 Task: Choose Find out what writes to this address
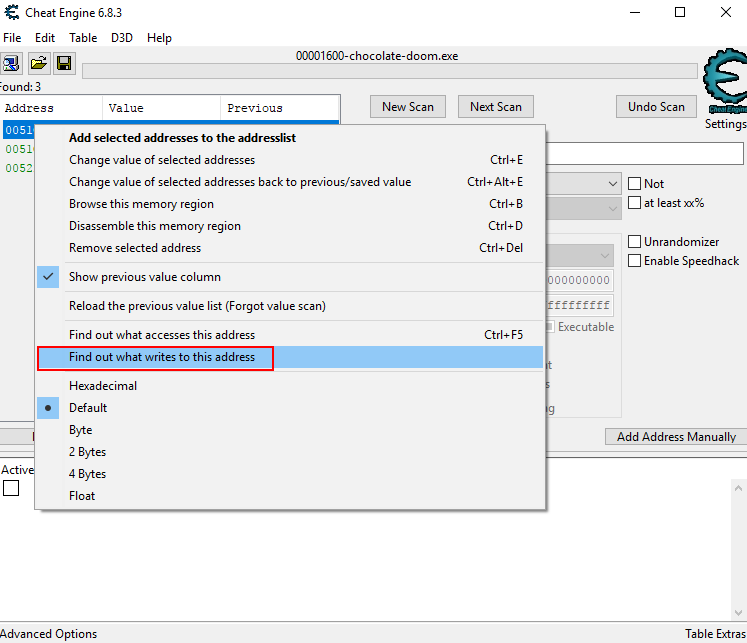click(162, 357)
